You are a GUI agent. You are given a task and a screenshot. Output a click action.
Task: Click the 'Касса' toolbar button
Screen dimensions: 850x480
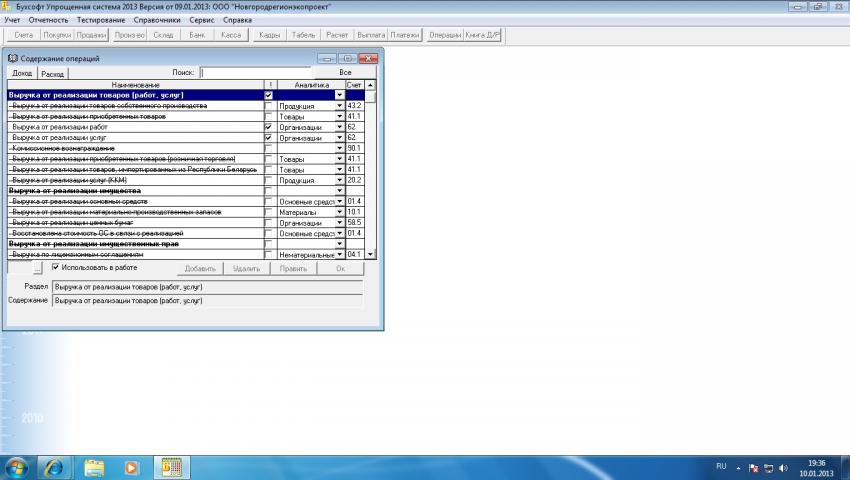pos(229,35)
